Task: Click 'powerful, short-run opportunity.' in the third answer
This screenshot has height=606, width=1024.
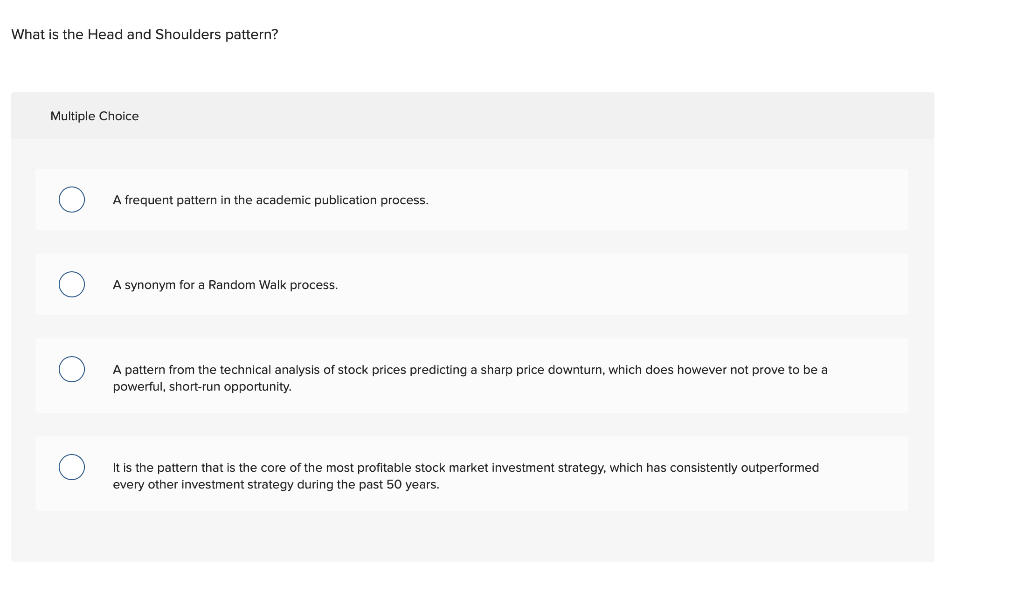Action: click(x=202, y=387)
